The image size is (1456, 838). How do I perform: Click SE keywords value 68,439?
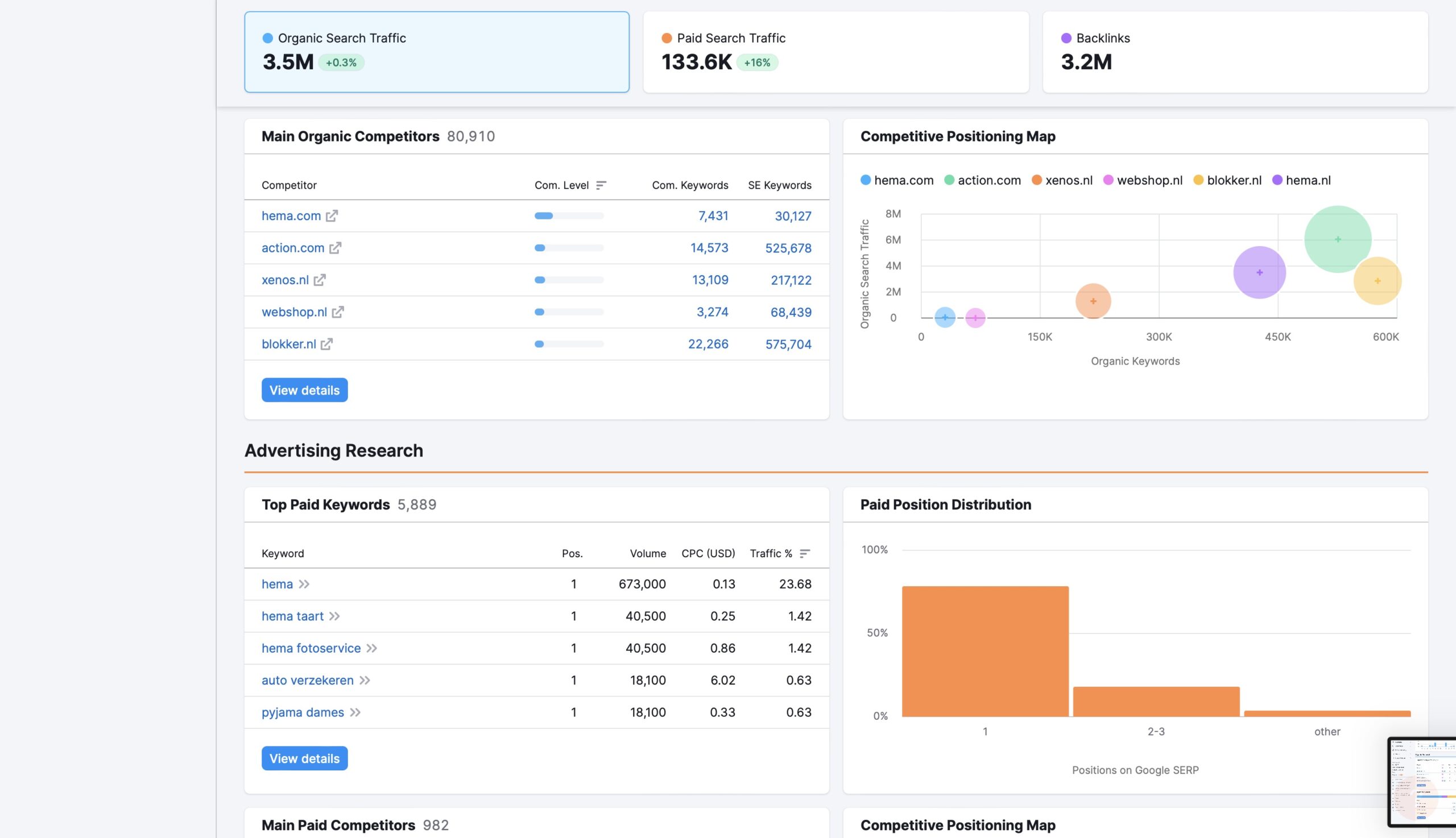791,312
